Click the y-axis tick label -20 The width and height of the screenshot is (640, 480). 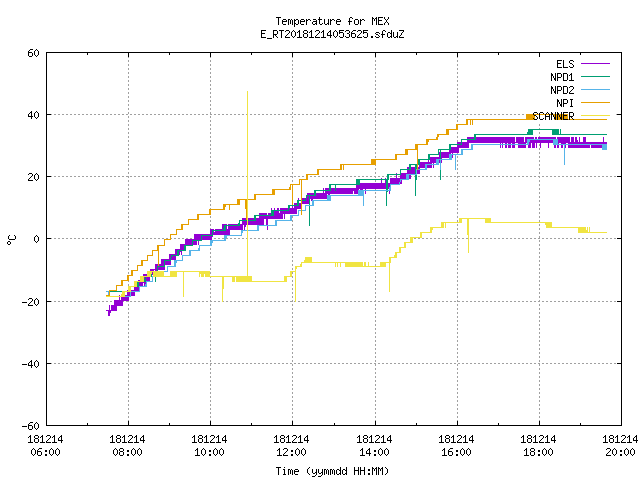pyautogui.click(x=31, y=302)
